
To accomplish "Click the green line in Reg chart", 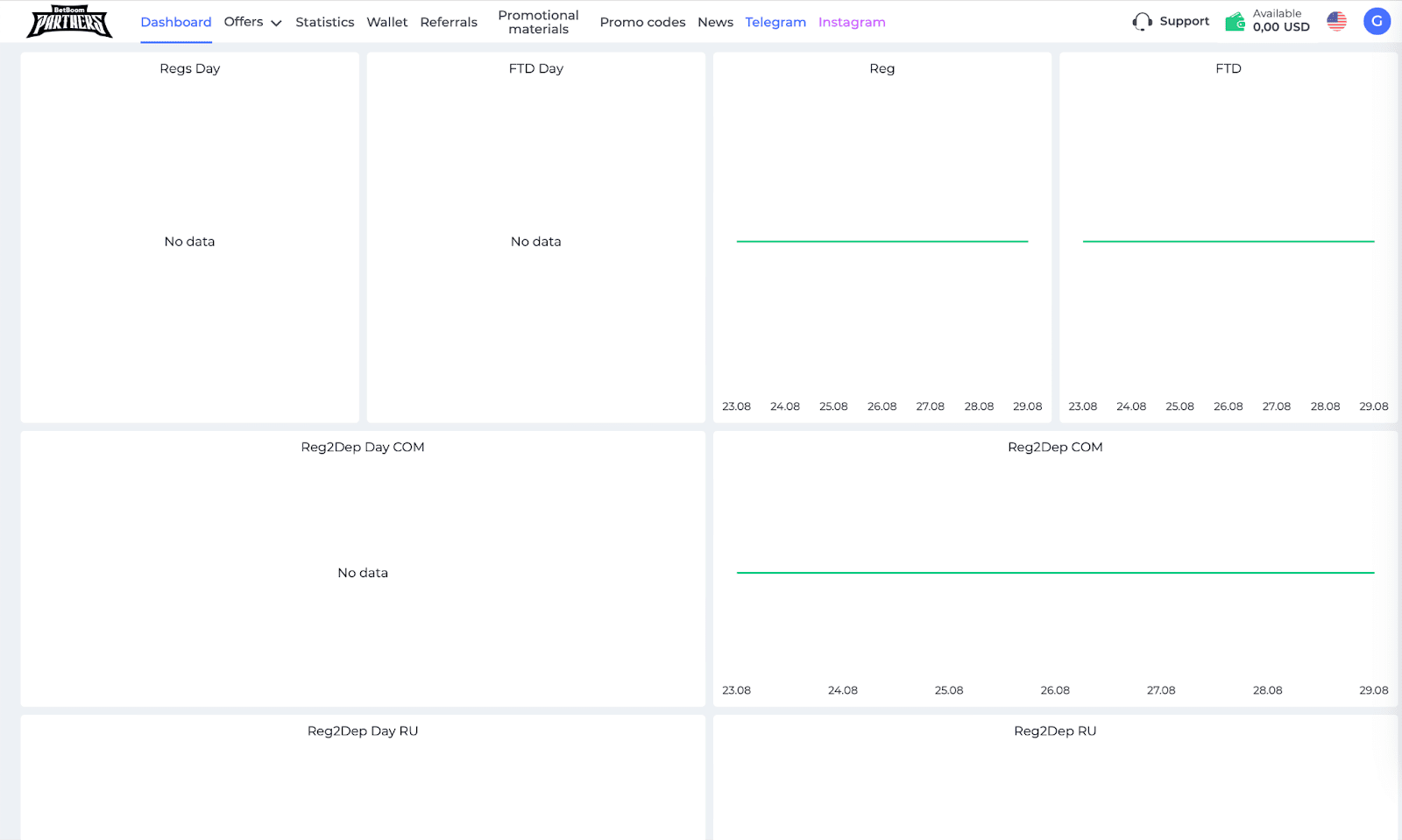I will click(x=882, y=241).
